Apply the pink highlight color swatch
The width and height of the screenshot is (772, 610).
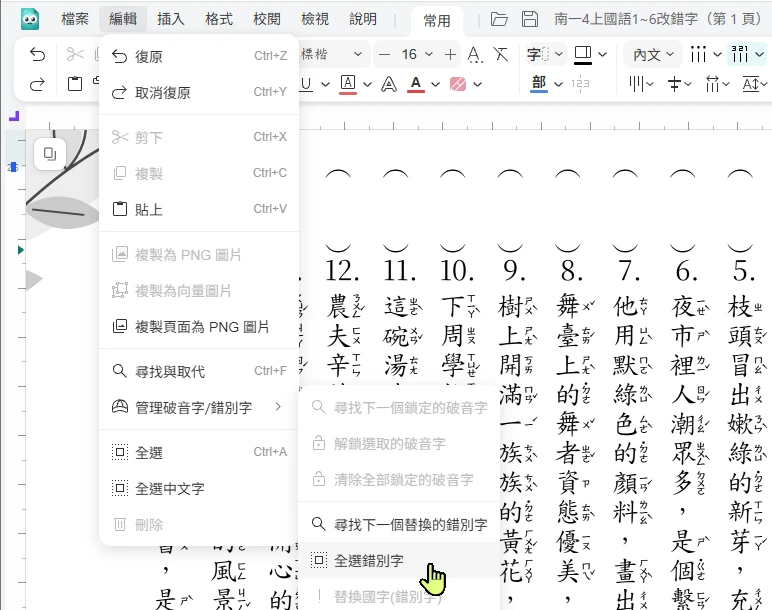[458, 84]
